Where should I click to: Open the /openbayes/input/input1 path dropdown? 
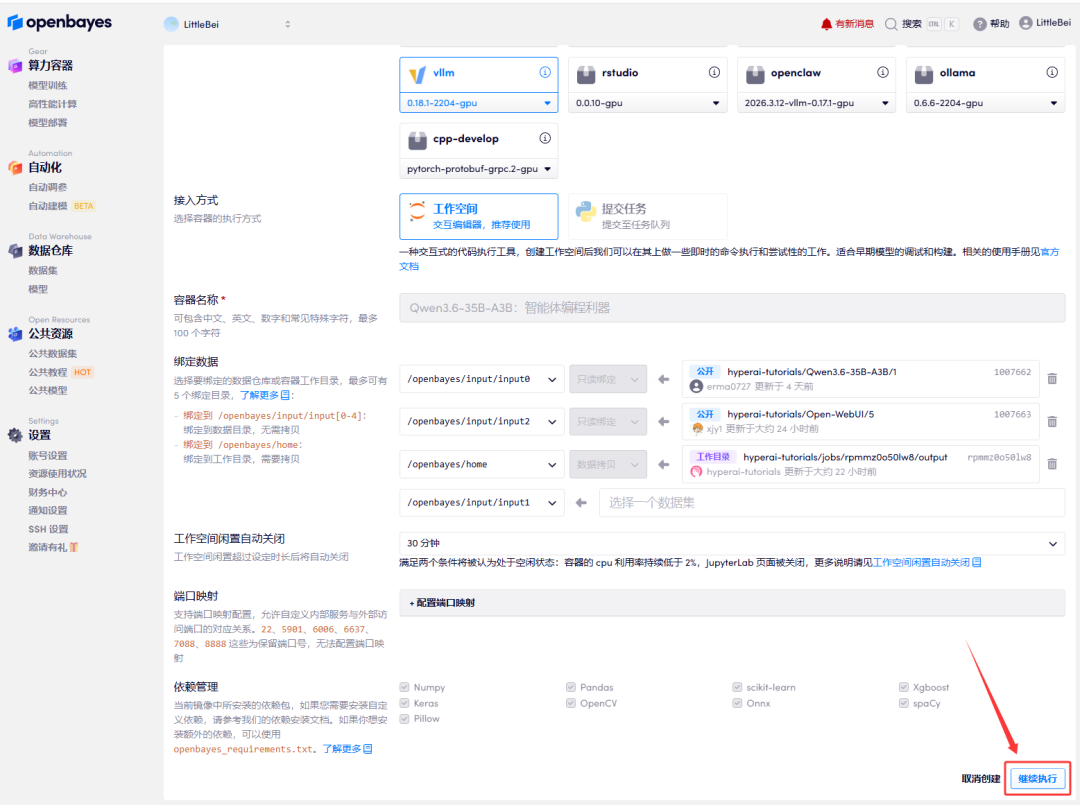point(481,503)
